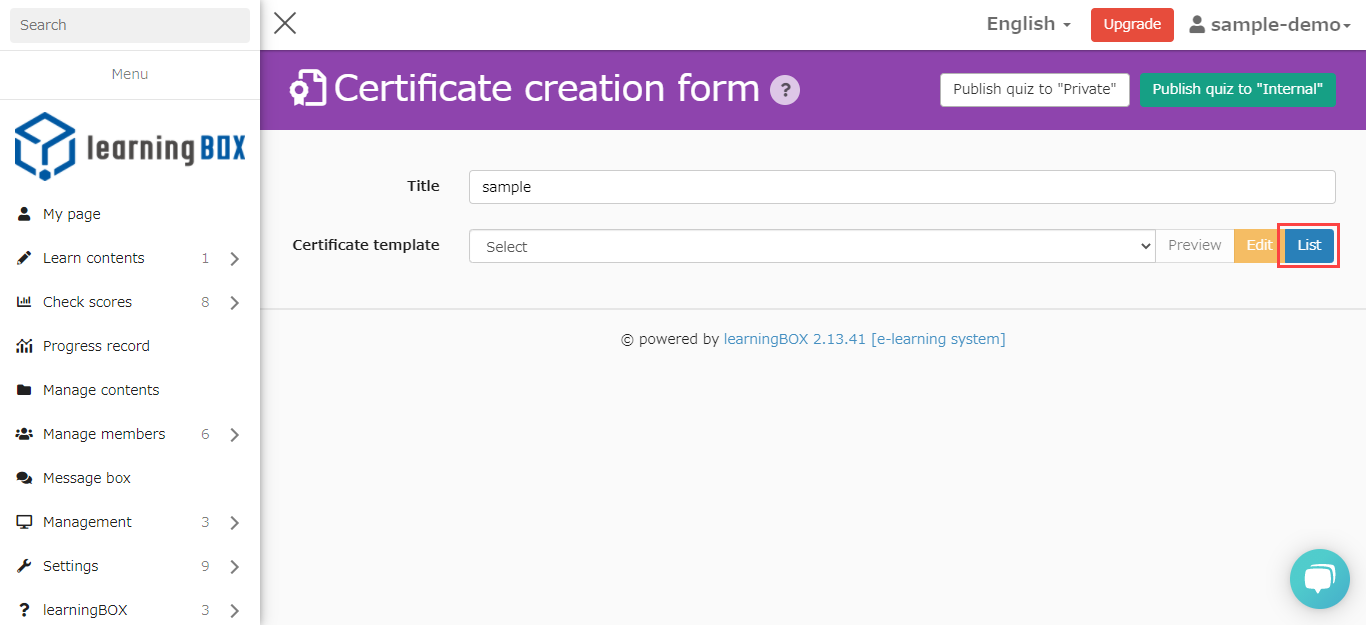Image resolution: width=1366 pixels, height=625 pixels.
Task: Open the English language dropdown
Action: click(x=1028, y=24)
